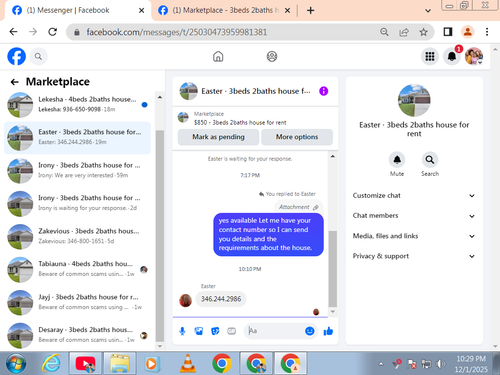This screenshot has width=500, height=375.
Task: Open the Attachment reply reference
Action: (298, 207)
